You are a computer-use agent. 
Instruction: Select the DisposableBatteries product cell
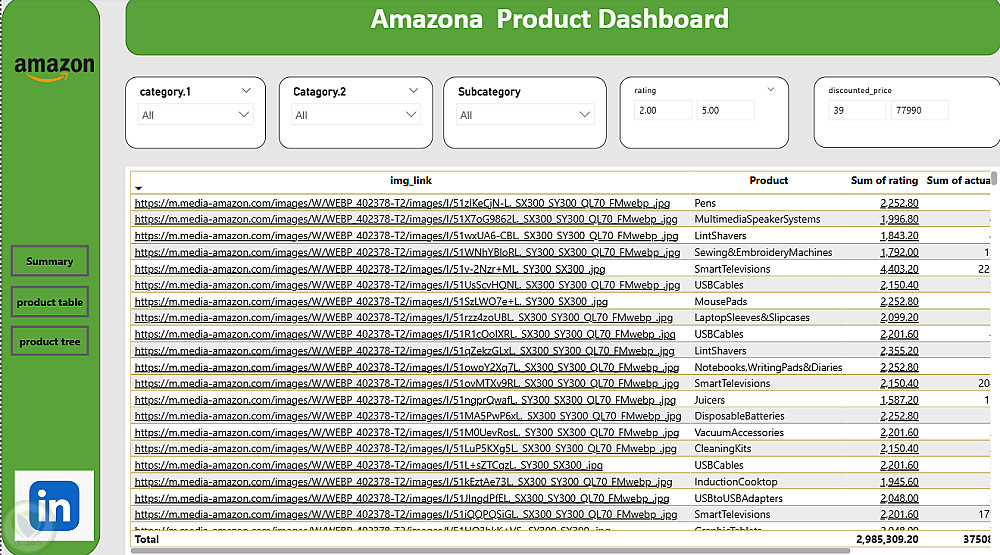tap(739, 416)
